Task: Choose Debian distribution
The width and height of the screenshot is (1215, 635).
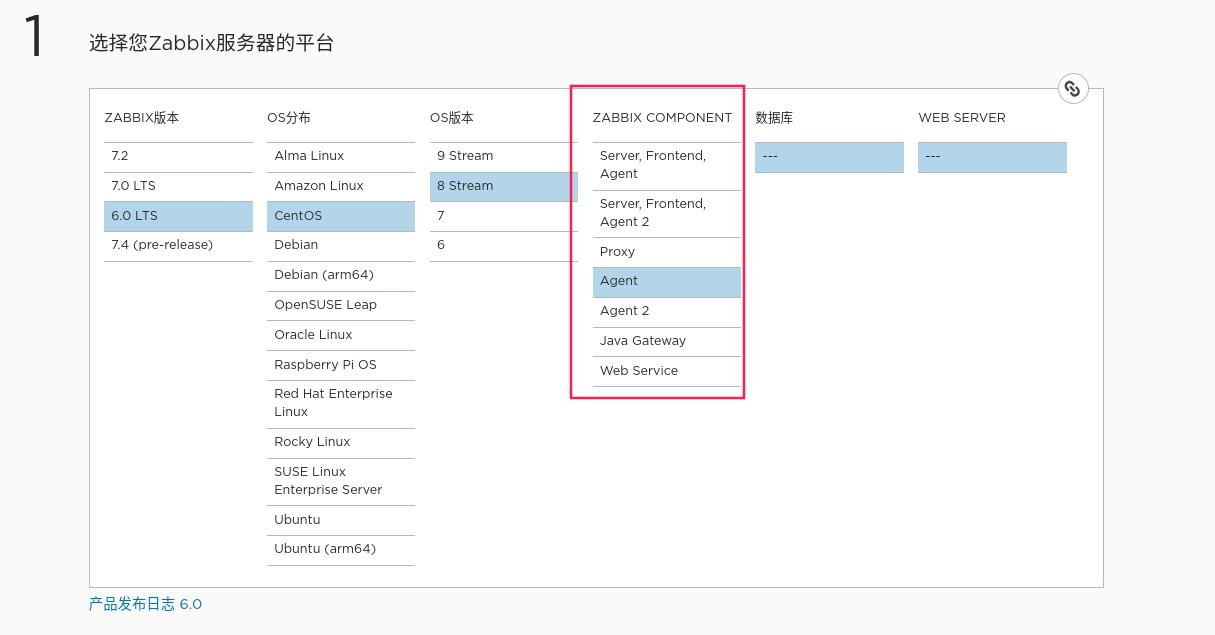Action: pos(341,246)
